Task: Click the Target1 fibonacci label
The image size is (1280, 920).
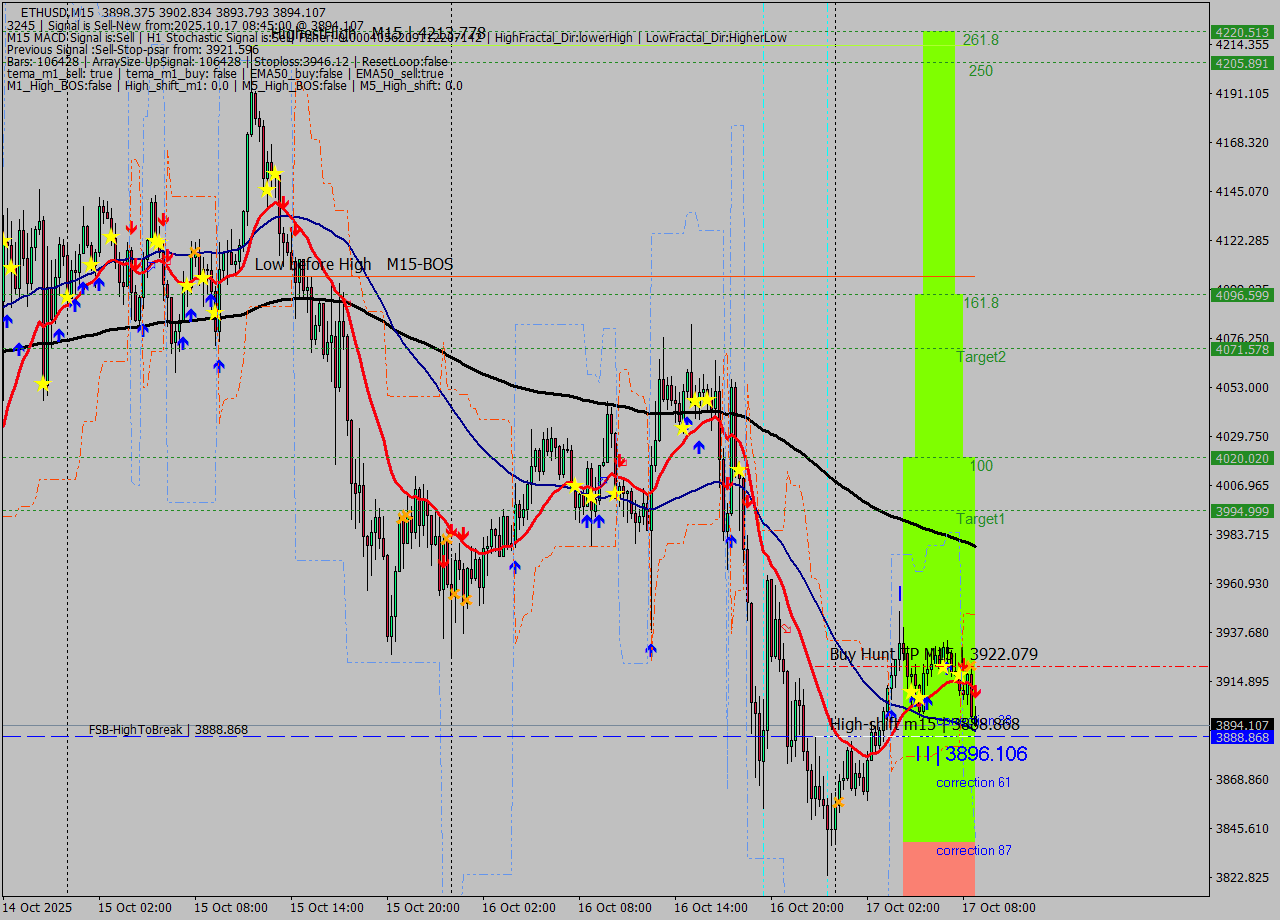Action: click(981, 519)
